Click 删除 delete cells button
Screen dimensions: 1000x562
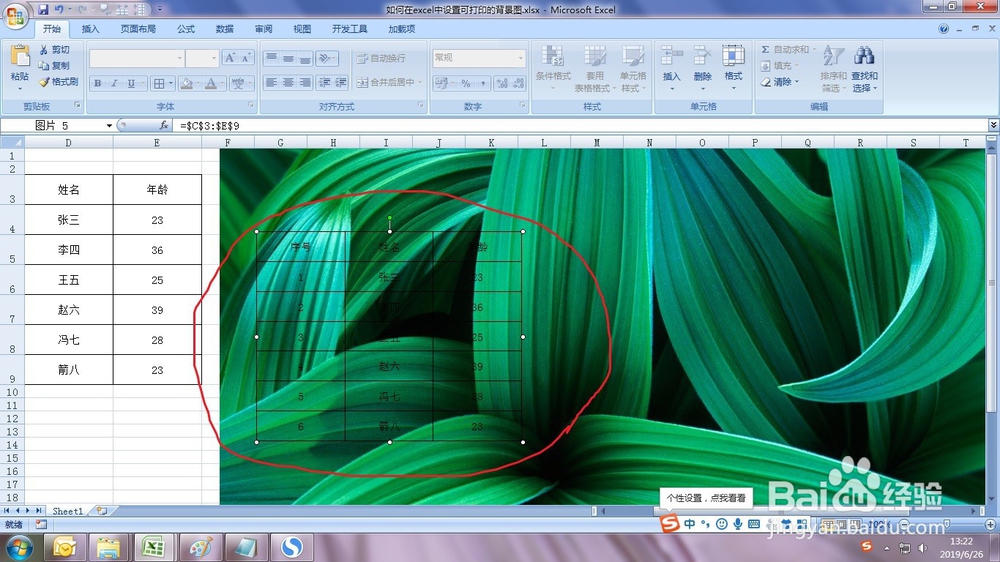click(x=702, y=68)
